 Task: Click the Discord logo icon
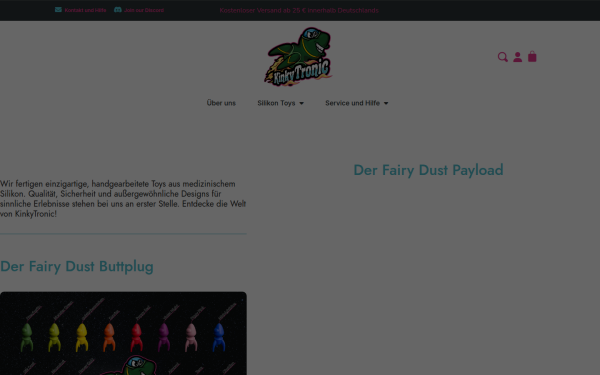118,10
